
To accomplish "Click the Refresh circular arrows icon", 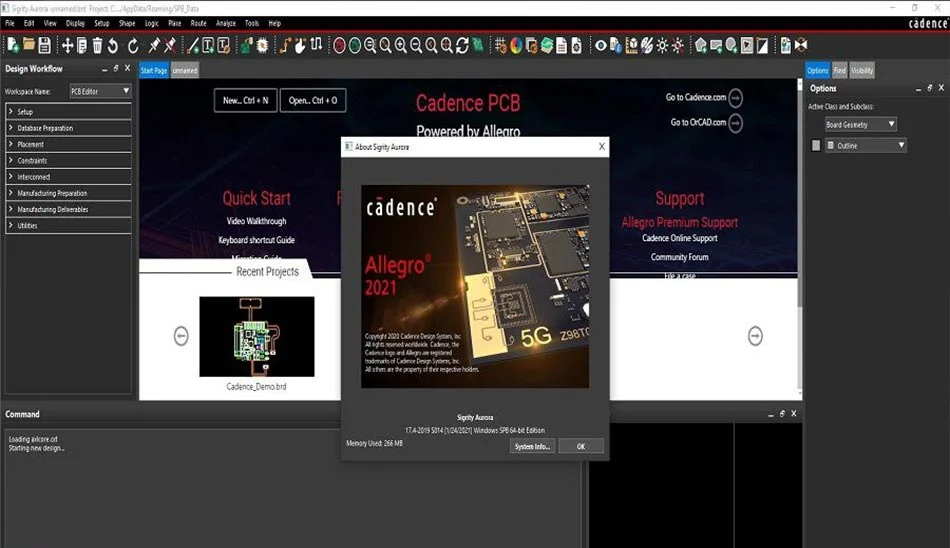I will pos(462,45).
